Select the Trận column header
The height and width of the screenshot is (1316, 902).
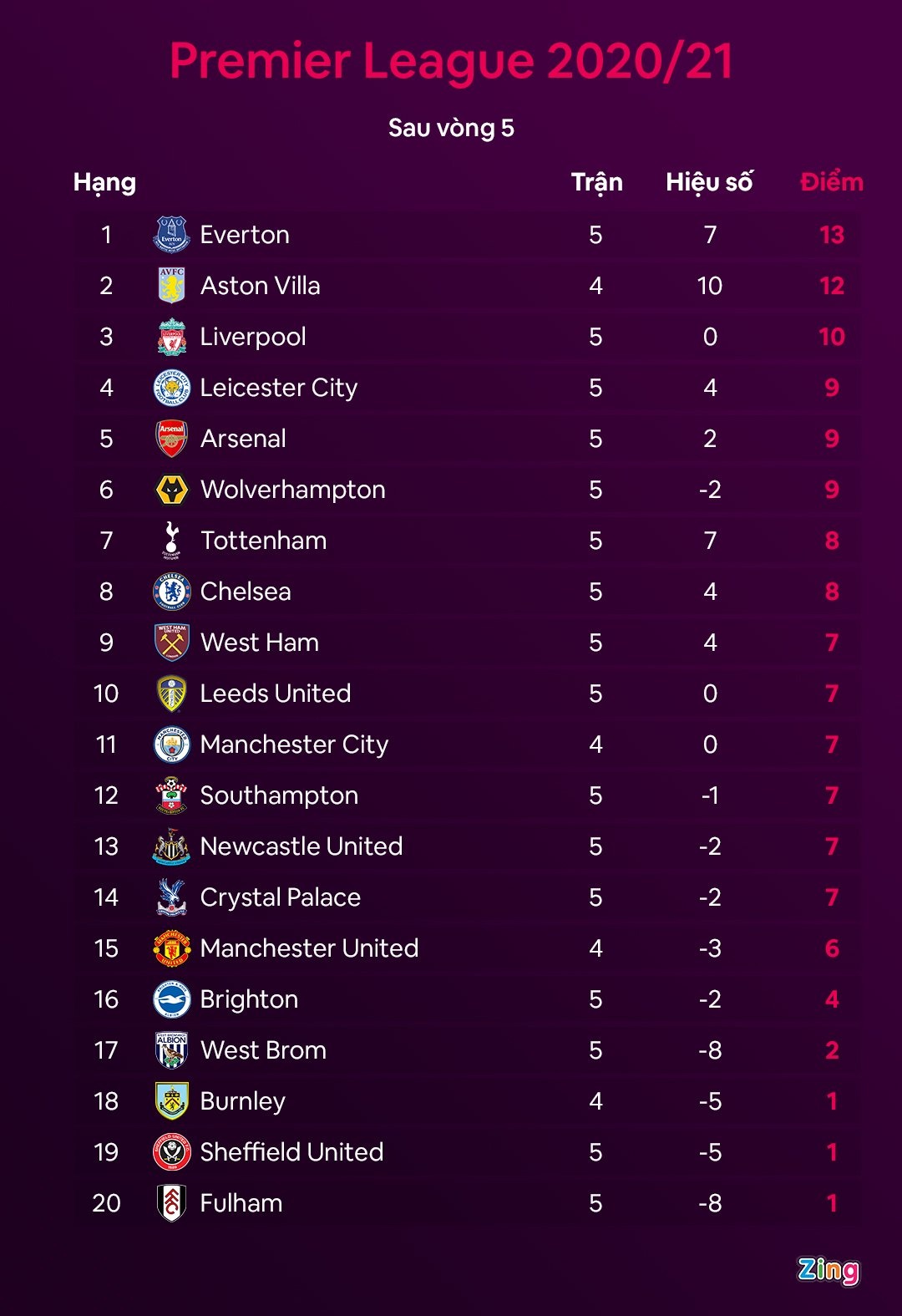coord(596,182)
